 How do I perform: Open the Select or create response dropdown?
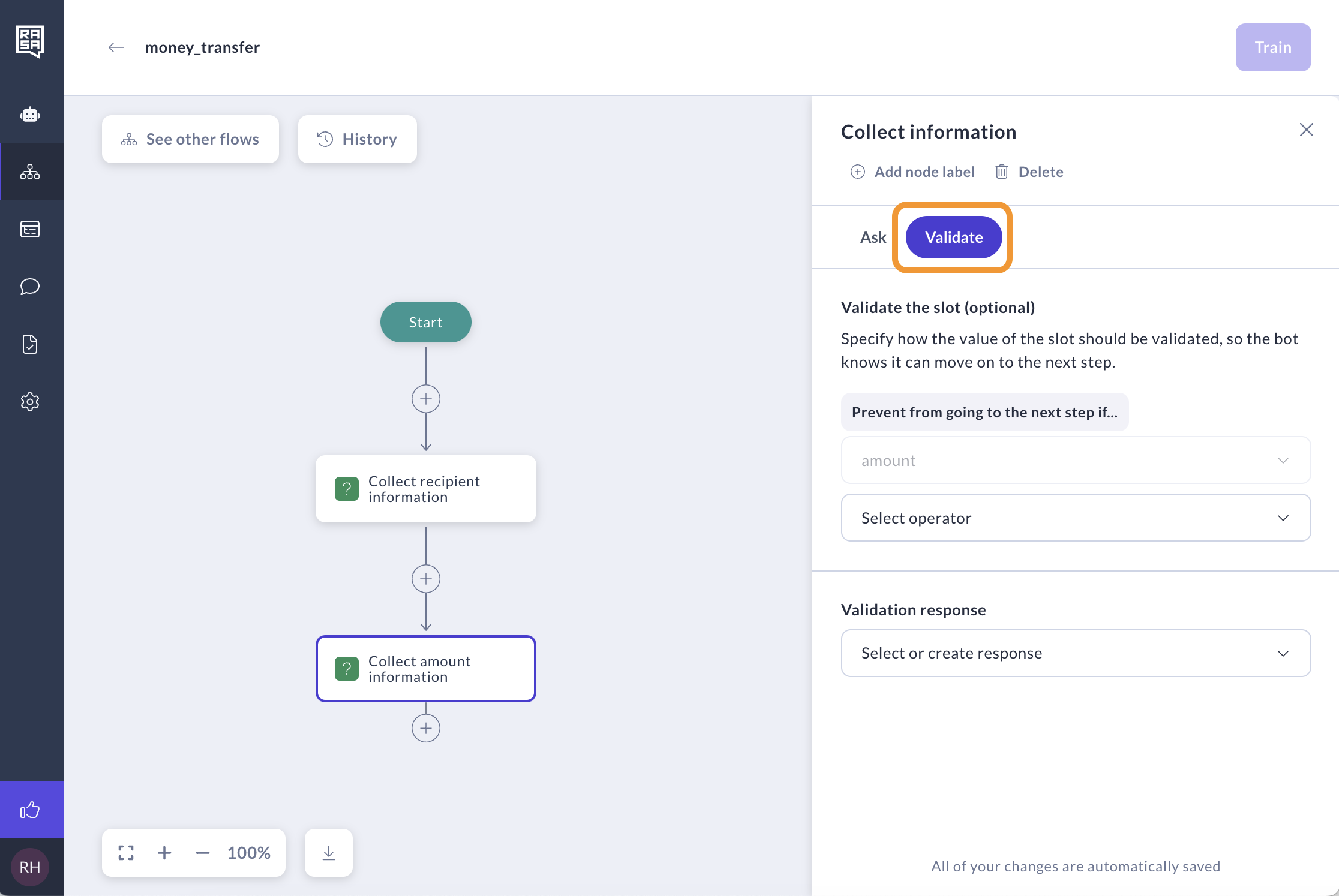(1076, 653)
